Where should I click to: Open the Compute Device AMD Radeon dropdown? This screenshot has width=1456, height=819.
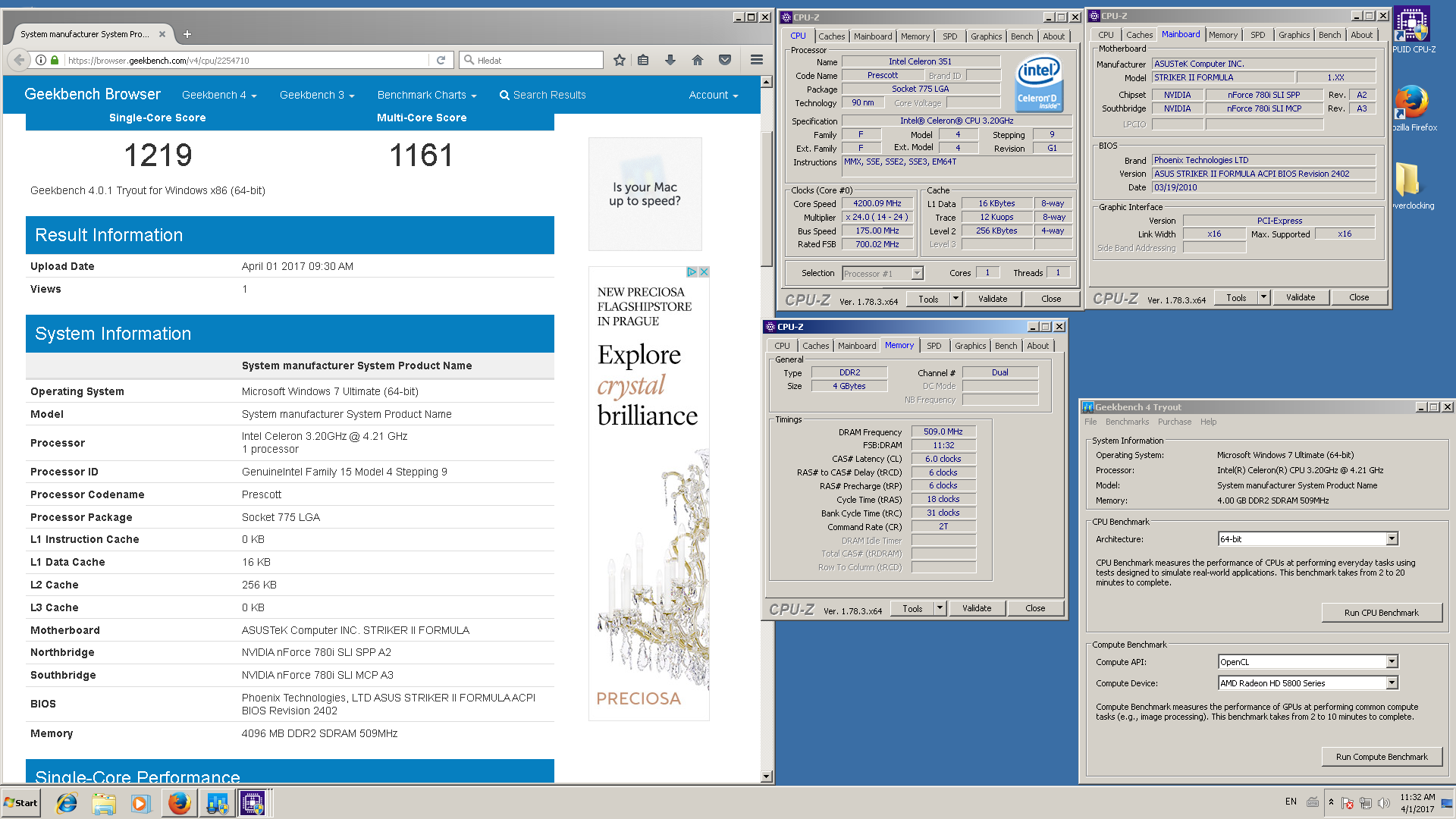pos(1392,683)
